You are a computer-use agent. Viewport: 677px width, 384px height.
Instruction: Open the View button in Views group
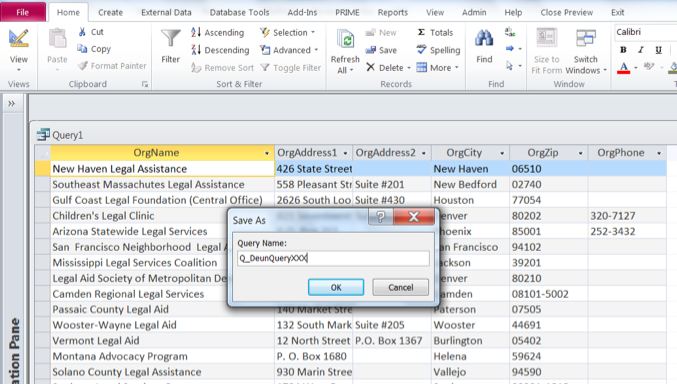coord(19,50)
